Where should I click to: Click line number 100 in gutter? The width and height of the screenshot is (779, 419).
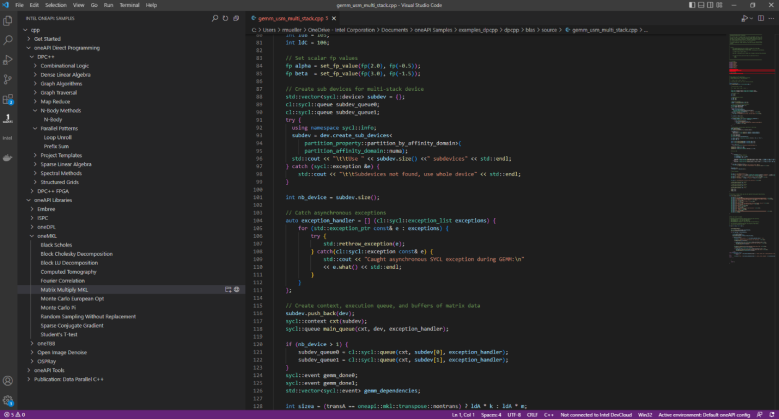pos(258,189)
